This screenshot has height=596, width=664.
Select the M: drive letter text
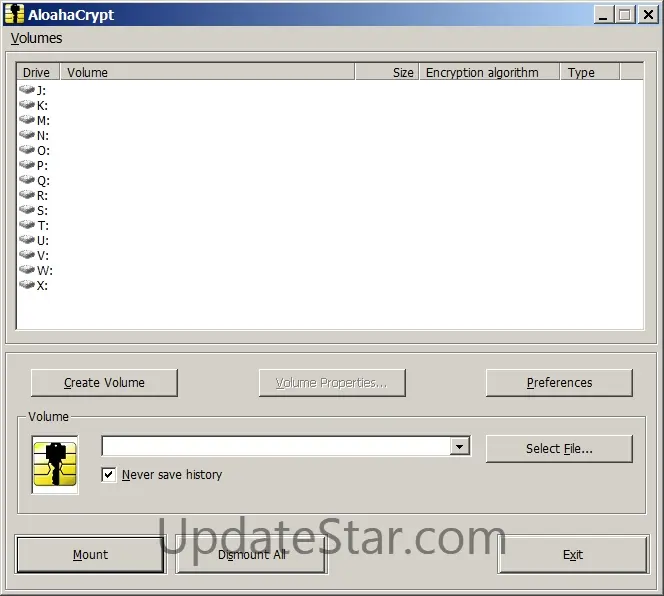[x=43, y=121]
